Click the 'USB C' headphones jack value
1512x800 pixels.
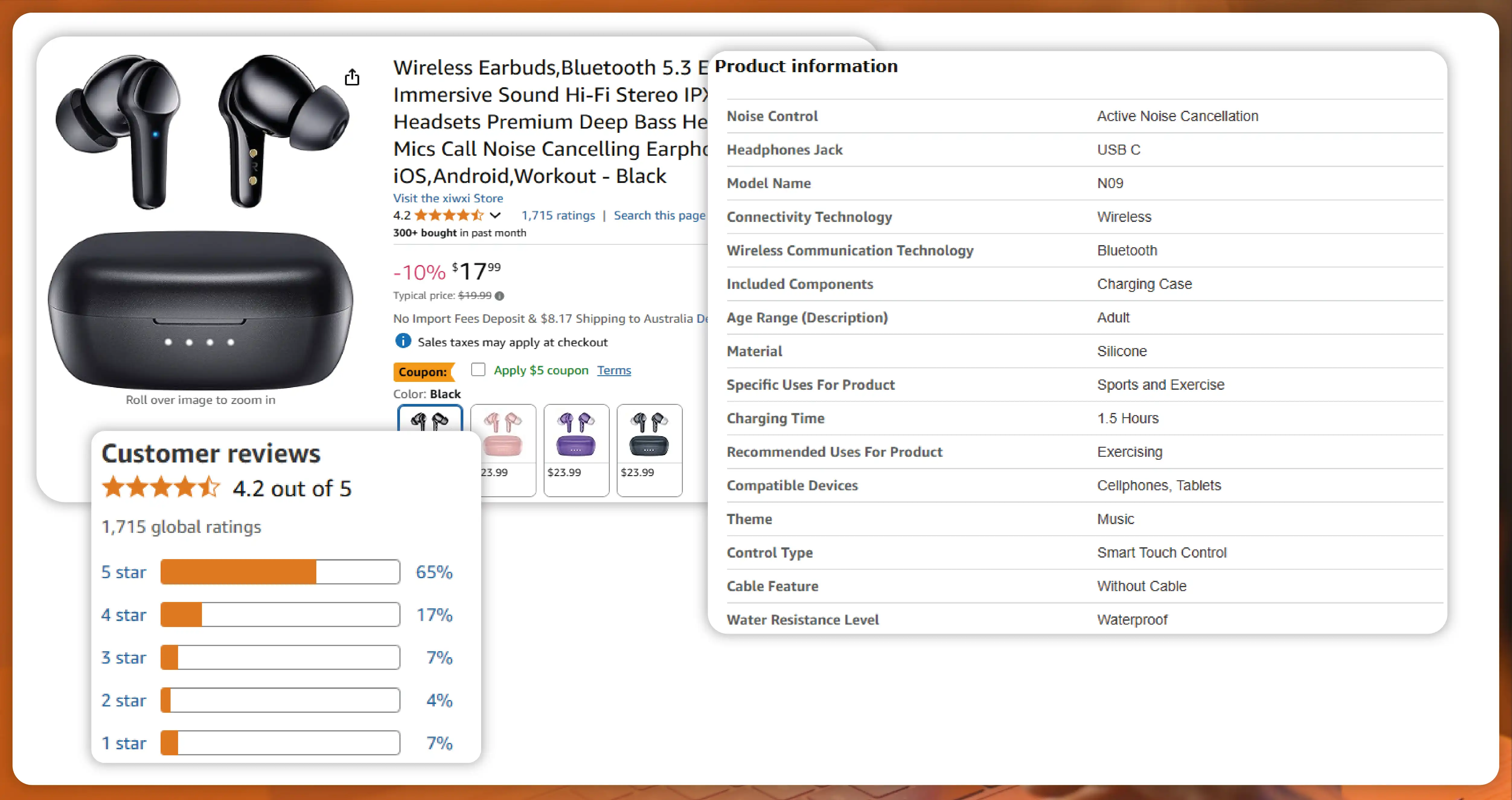(1119, 150)
